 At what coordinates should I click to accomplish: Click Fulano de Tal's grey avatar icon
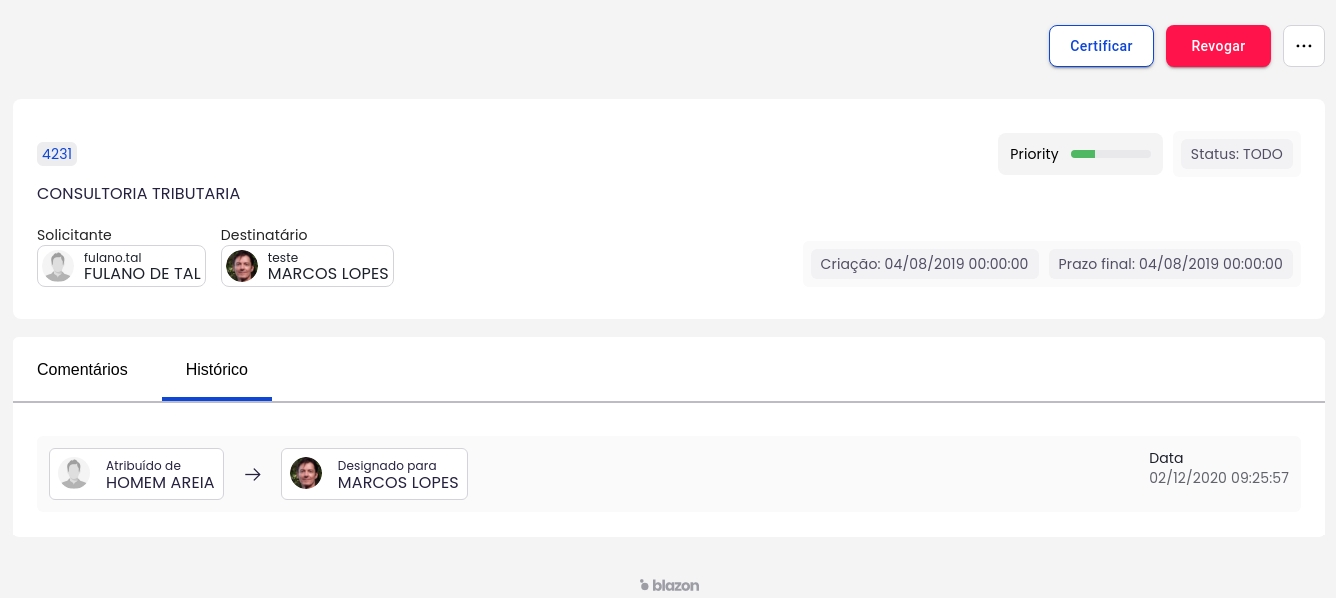pyautogui.click(x=59, y=266)
